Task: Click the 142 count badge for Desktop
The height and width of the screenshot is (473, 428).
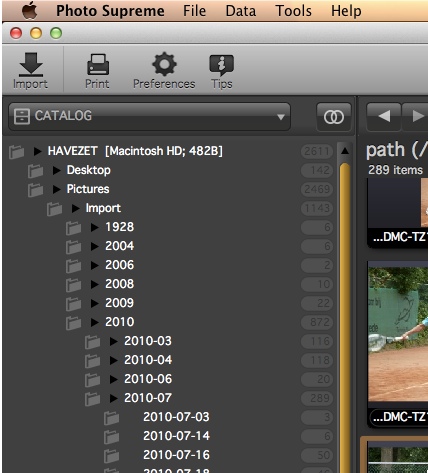Action: (x=317, y=170)
